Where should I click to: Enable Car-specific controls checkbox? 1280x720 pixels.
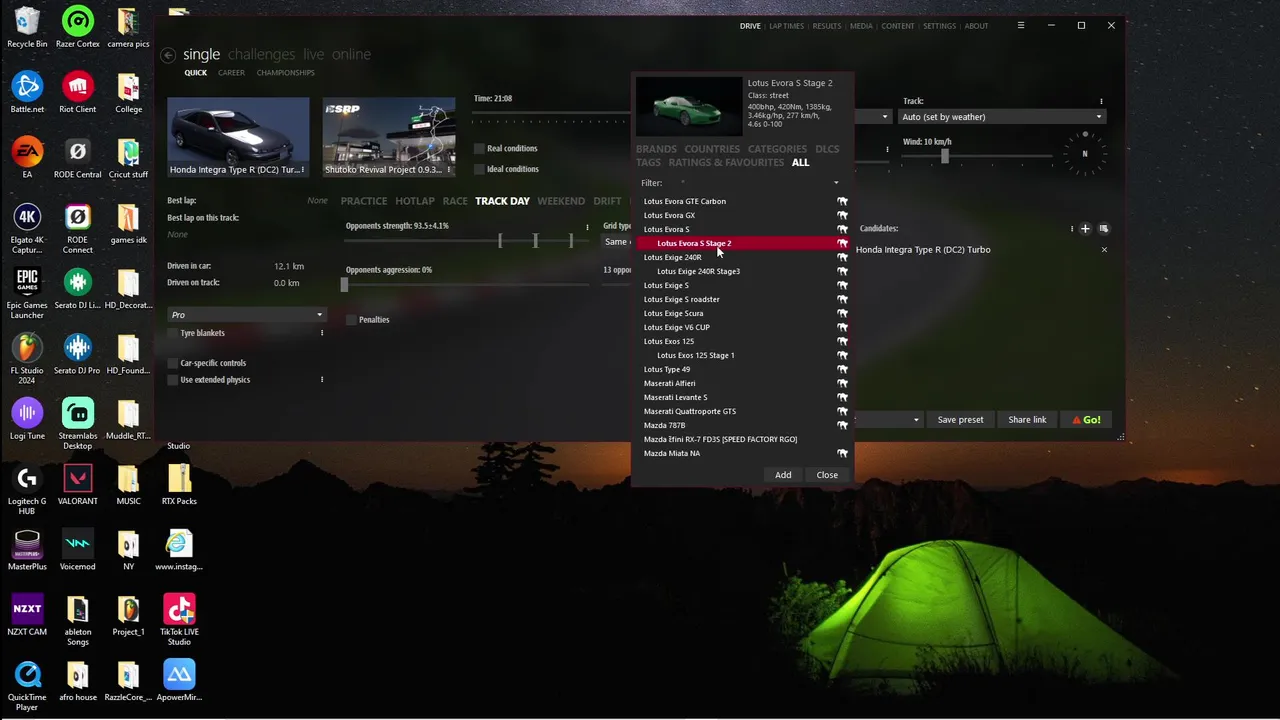coord(173,363)
